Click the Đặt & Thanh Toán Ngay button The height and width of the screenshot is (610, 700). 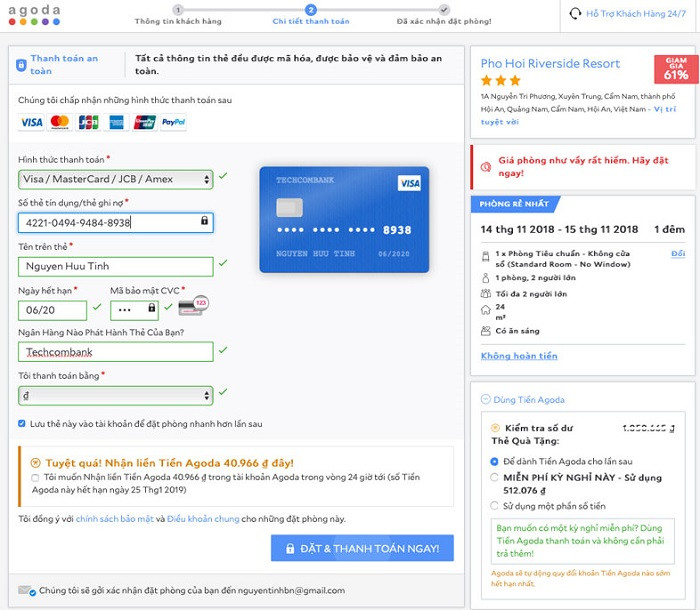[x=362, y=549]
